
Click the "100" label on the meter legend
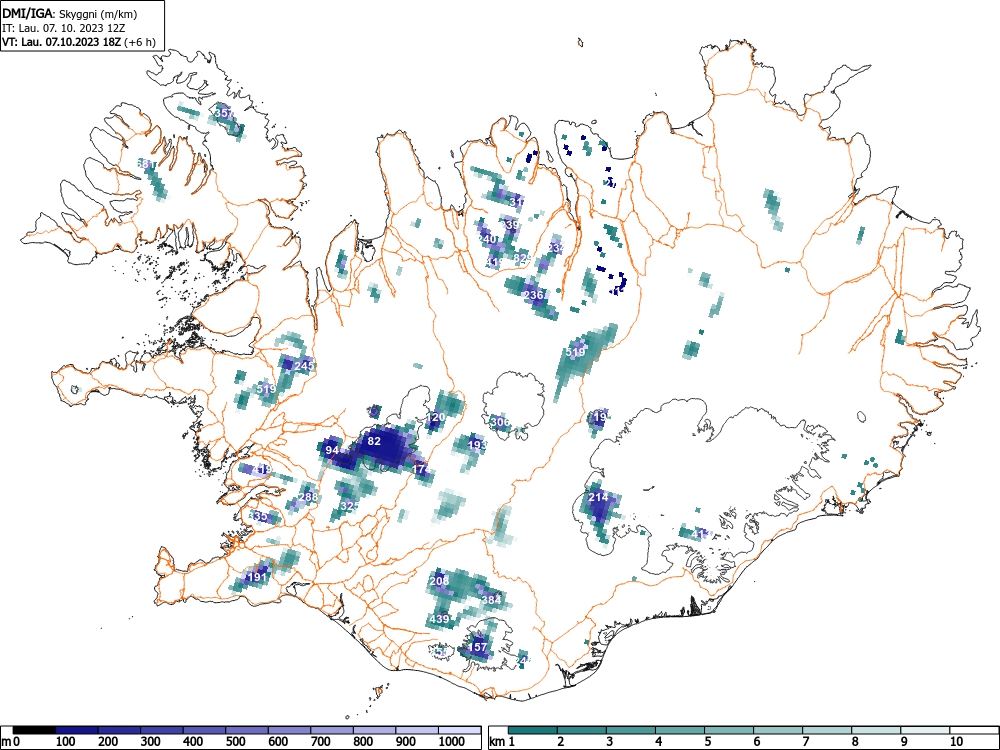pyautogui.click(x=66, y=742)
